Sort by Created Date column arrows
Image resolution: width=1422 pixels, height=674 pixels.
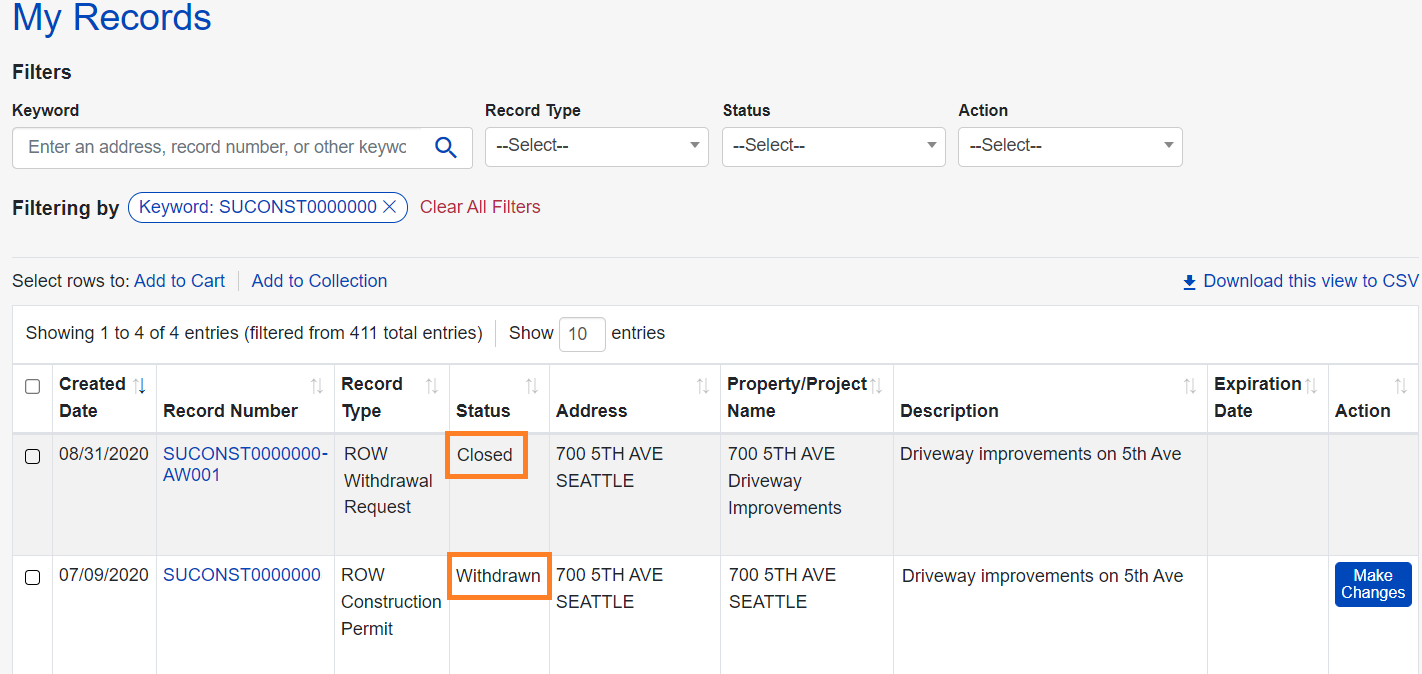click(x=140, y=385)
